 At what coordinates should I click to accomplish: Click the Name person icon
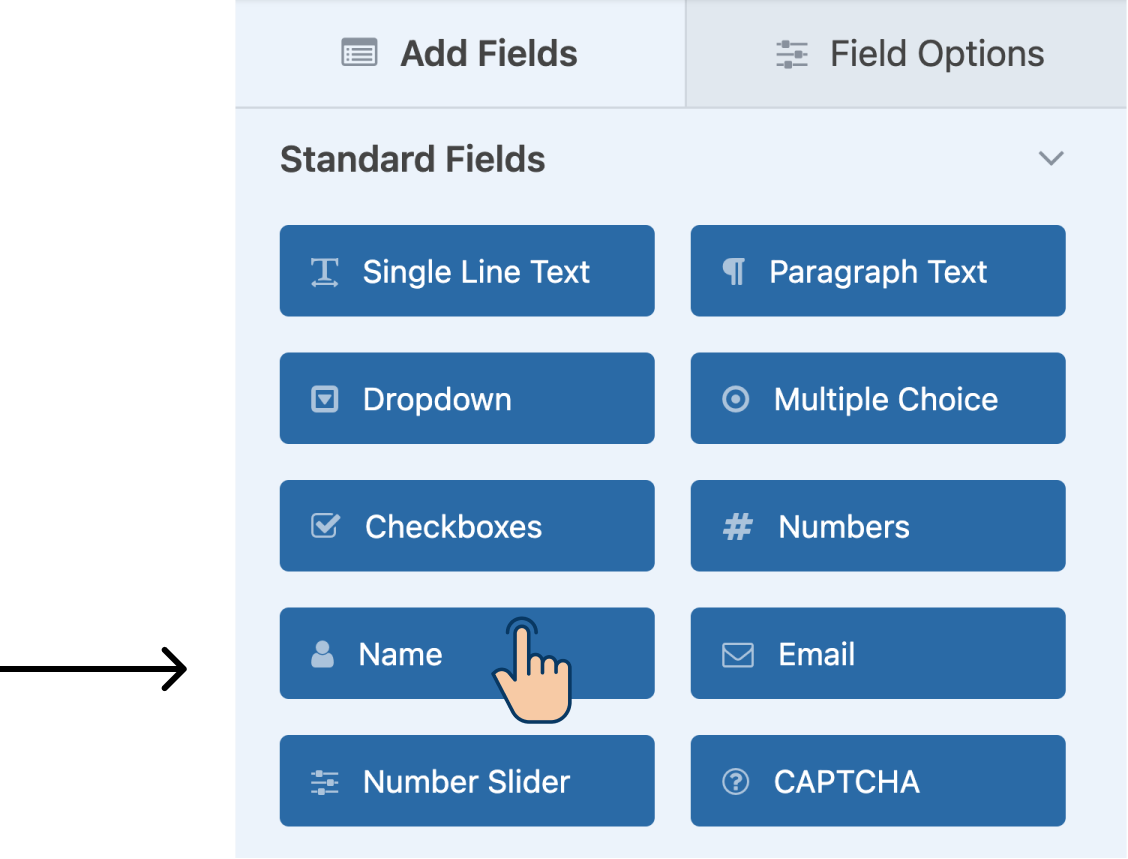(x=322, y=654)
